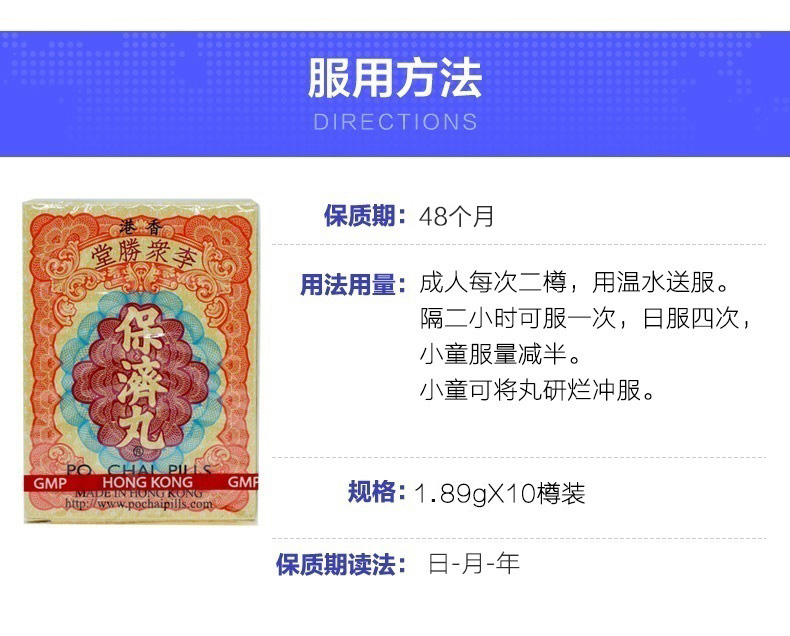Click the text 小童服量减半
The height and width of the screenshot is (636, 790).
point(500,354)
